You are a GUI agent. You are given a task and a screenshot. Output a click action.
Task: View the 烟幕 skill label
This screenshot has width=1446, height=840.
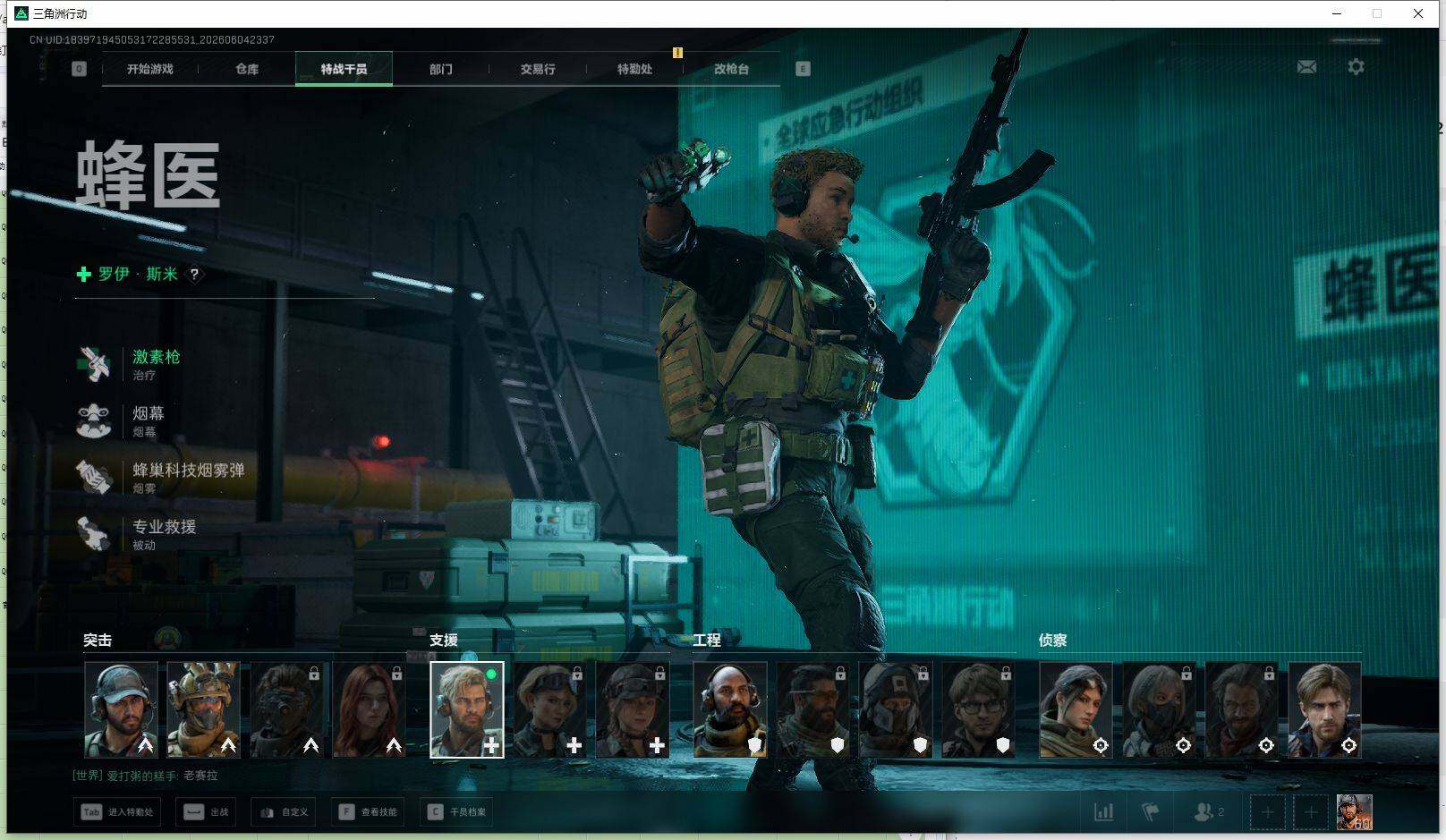pyautogui.click(x=149, y=413)
